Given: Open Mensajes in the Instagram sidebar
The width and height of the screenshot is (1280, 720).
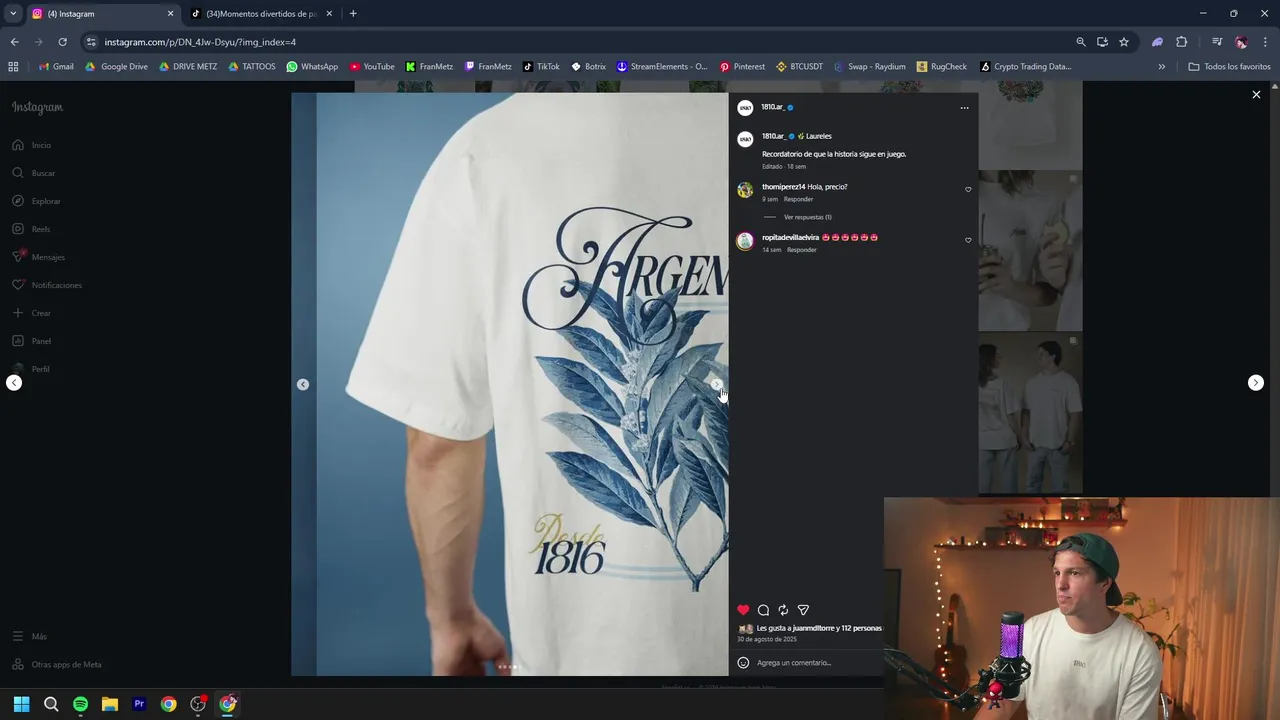Looking at the screenshot, I should 39,257.
